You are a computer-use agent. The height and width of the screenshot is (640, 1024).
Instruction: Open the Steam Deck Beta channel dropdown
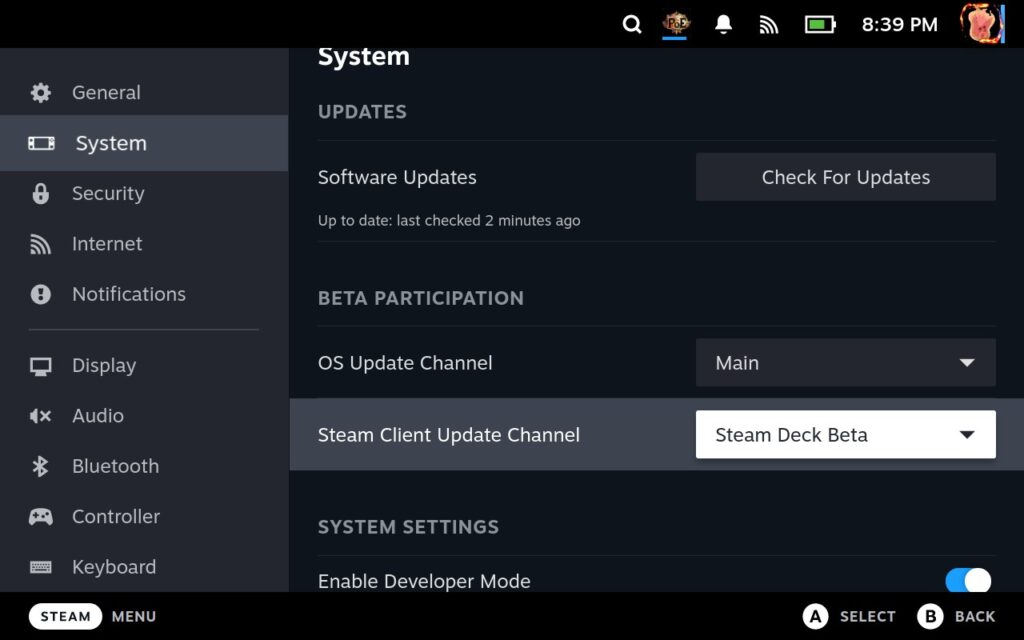click(x=846, y=434)
